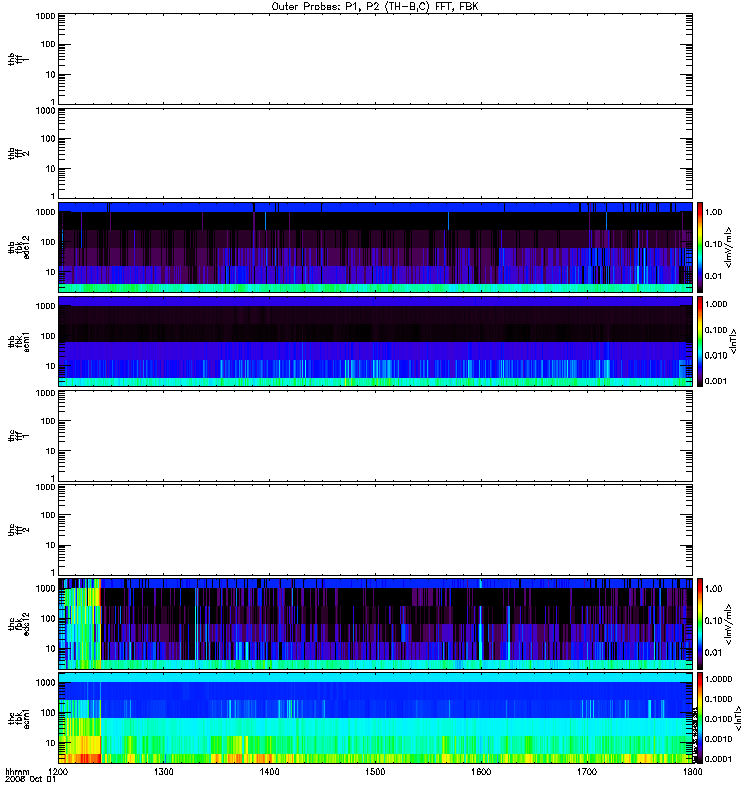Click the "thc fft 2" y-axis label
Image resolution: width=750 pixels, height=800 pixels.
pos(19,530)
